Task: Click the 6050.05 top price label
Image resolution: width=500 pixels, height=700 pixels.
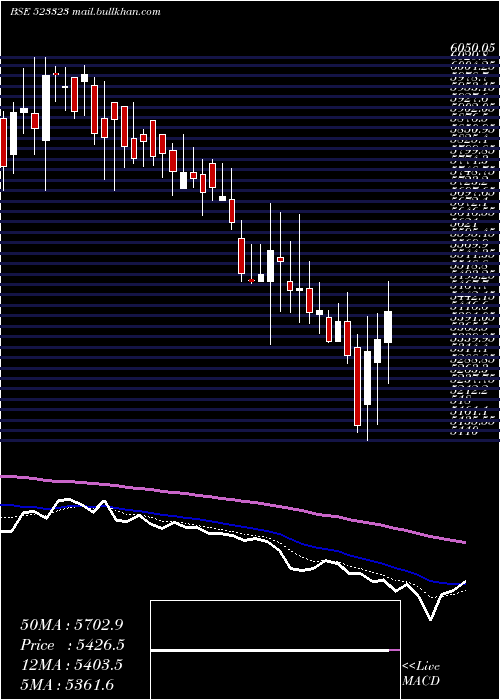Action: (x=472, y=47)
